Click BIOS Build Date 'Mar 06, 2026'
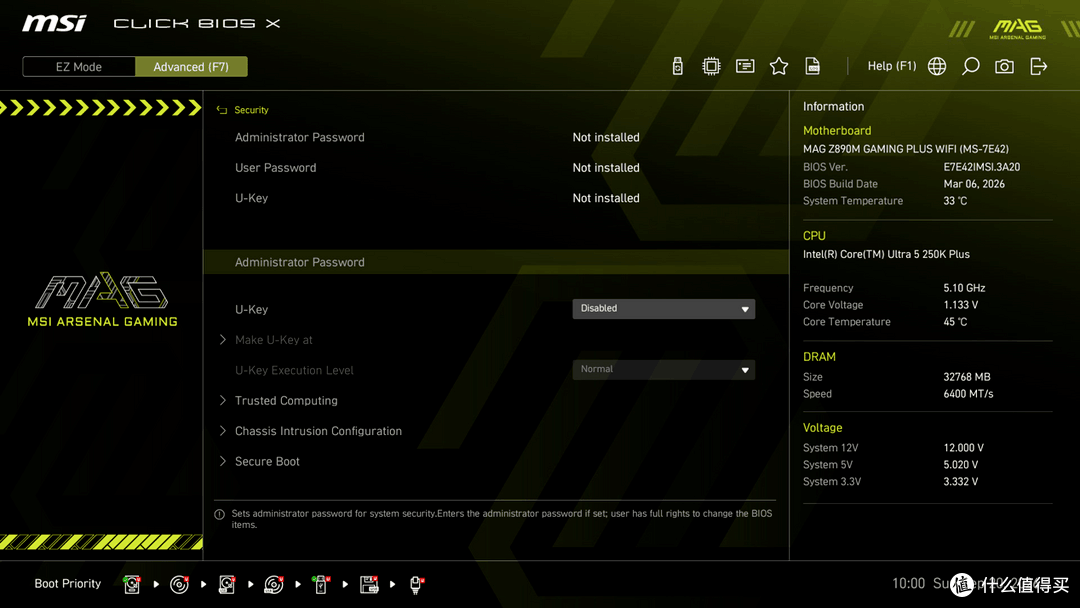This screenshot has width=1080, height=608. [974, 184]
